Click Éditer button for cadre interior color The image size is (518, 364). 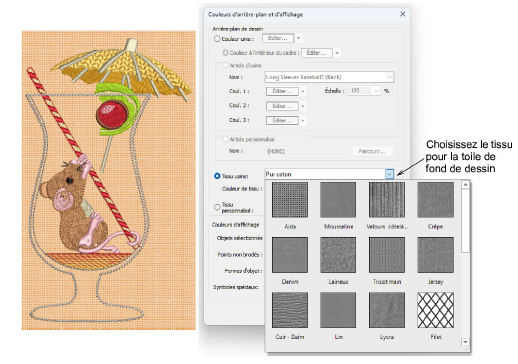pos(316,53)
